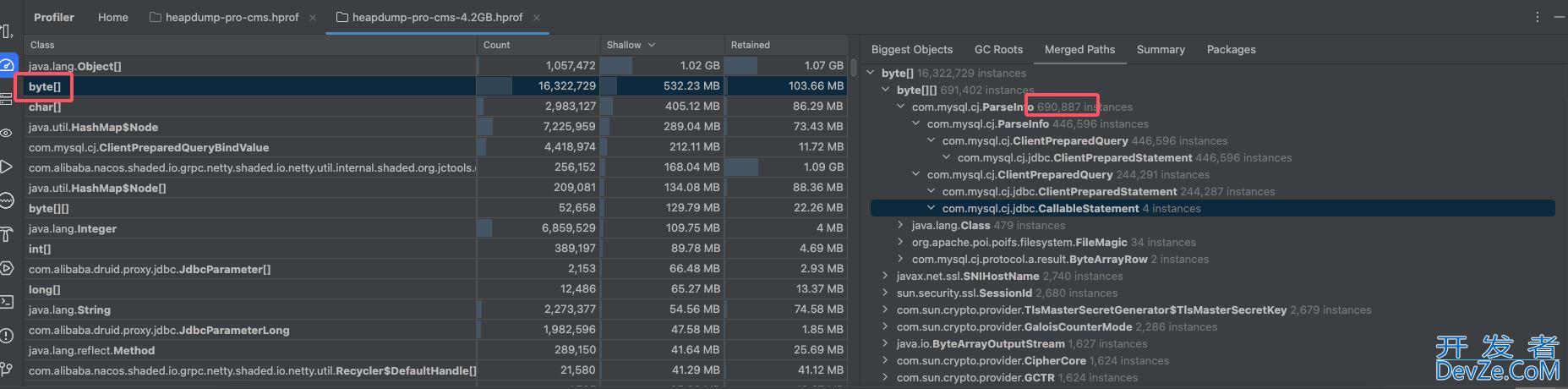Open the Services hexagon sidebar icon
Viewport: 1568px width, 389px height.
click(x=6, y=268)
